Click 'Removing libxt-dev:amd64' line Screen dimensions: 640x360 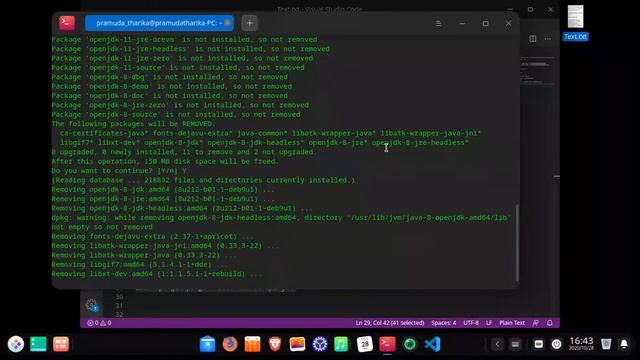coord(157,274)
